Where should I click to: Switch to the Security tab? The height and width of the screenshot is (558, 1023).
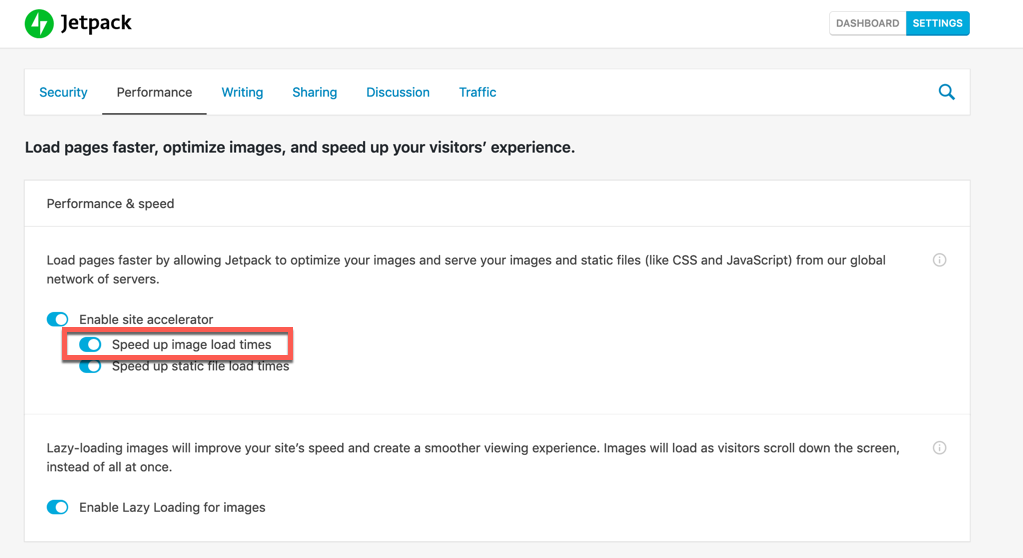click(x=63, y=92)
